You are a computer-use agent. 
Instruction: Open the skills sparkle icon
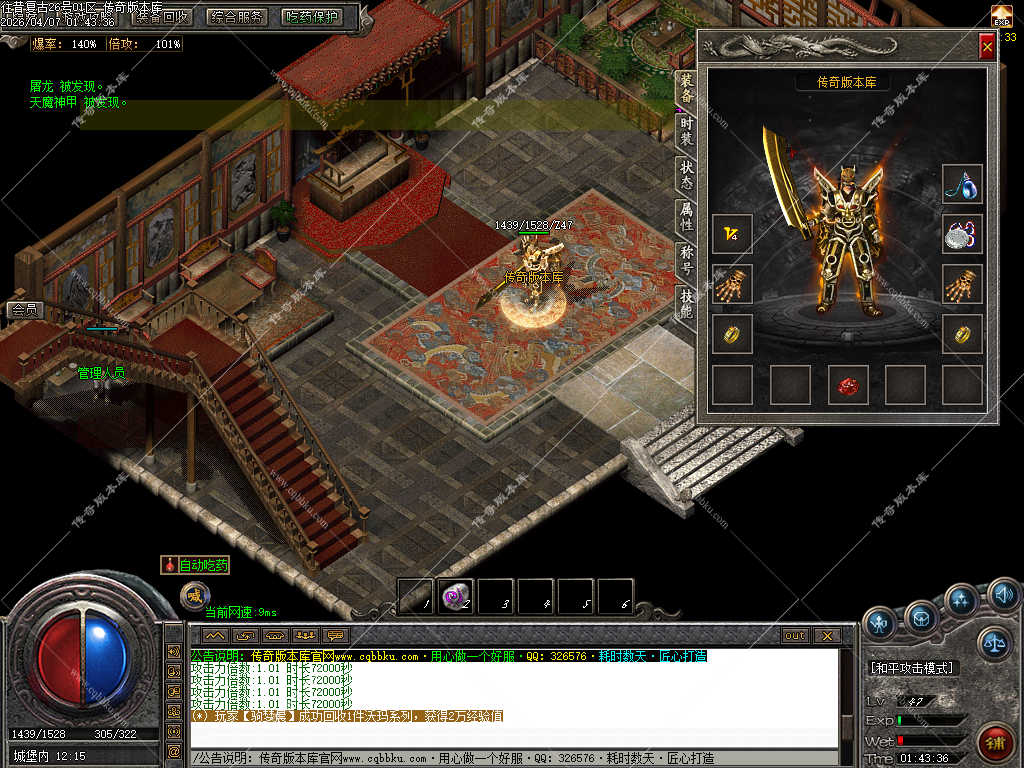tap(961, 600)
